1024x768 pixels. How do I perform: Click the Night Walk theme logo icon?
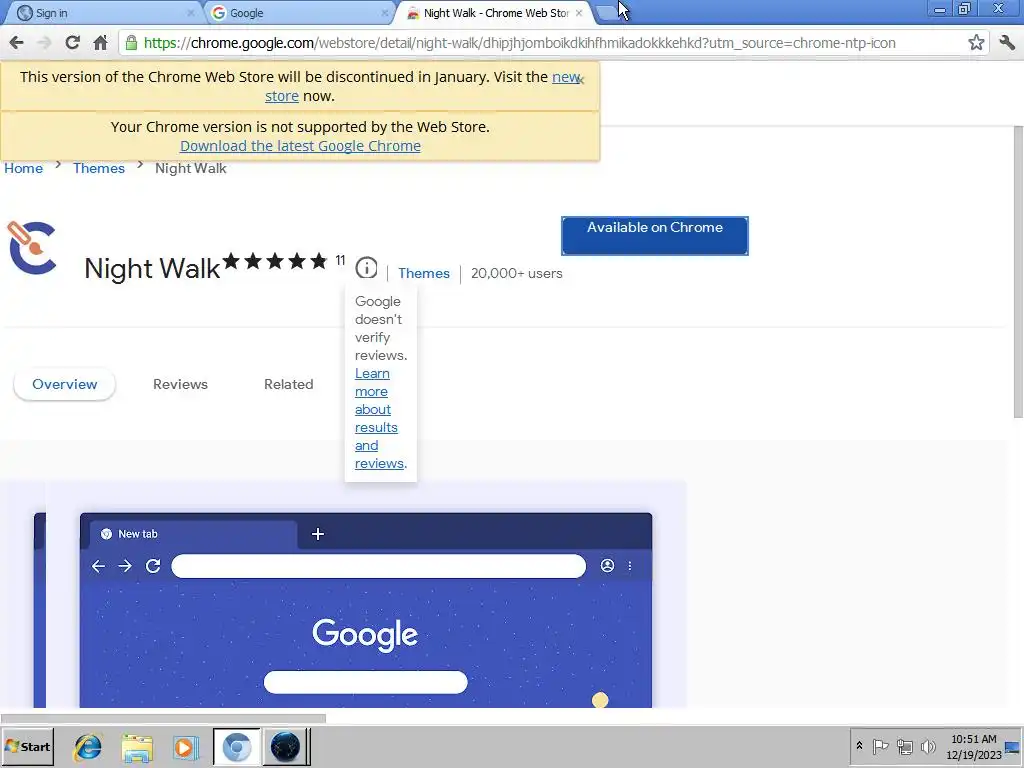32,248
